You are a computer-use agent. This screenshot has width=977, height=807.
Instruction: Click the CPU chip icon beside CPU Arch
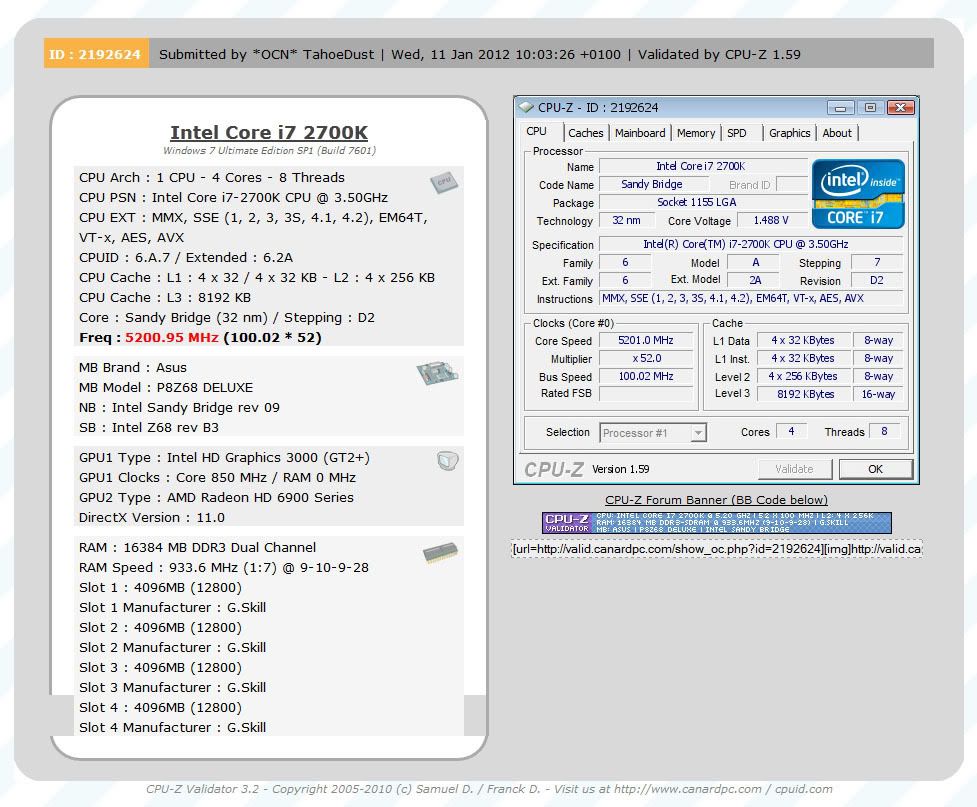click(444, 182)
